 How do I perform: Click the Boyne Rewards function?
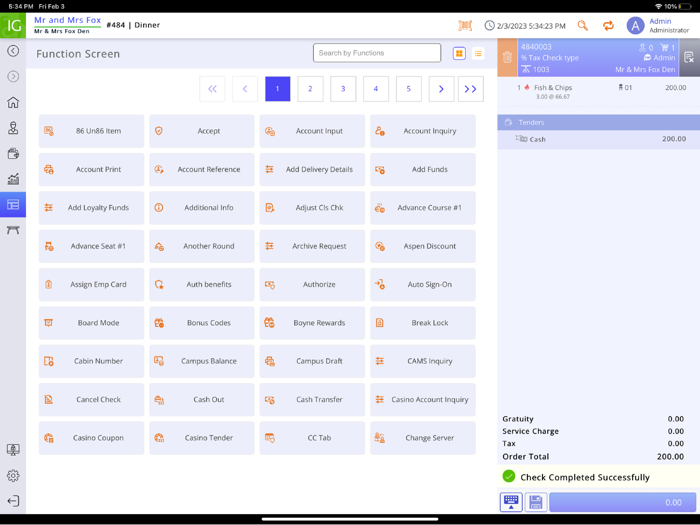click(x=312, y=323)
